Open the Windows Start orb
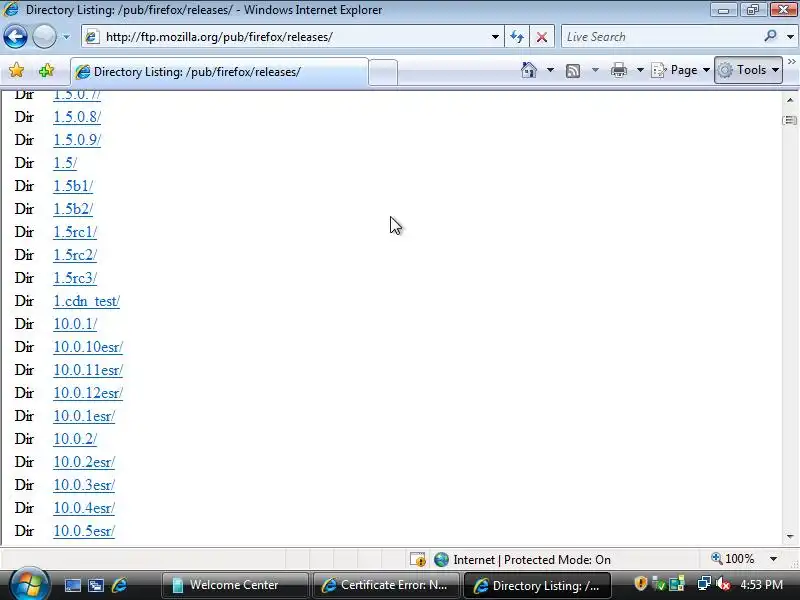 [28, 585]
